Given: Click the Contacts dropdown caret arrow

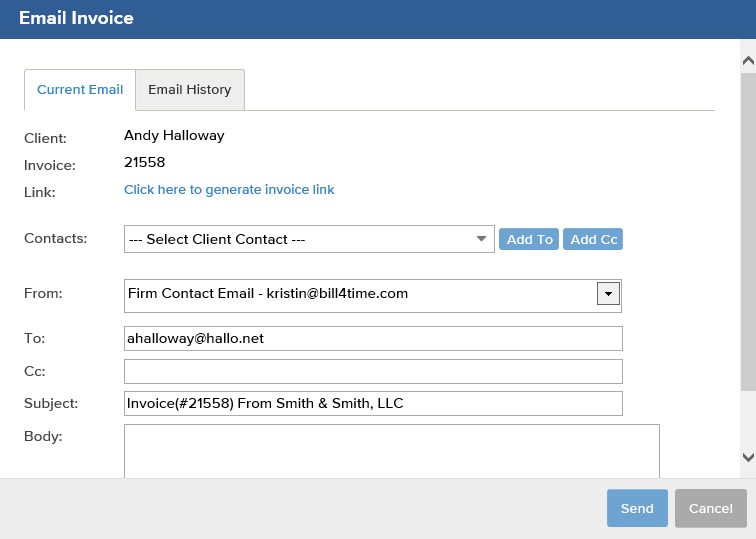Looking at the screenshot, I should click(x=481, y=239).
